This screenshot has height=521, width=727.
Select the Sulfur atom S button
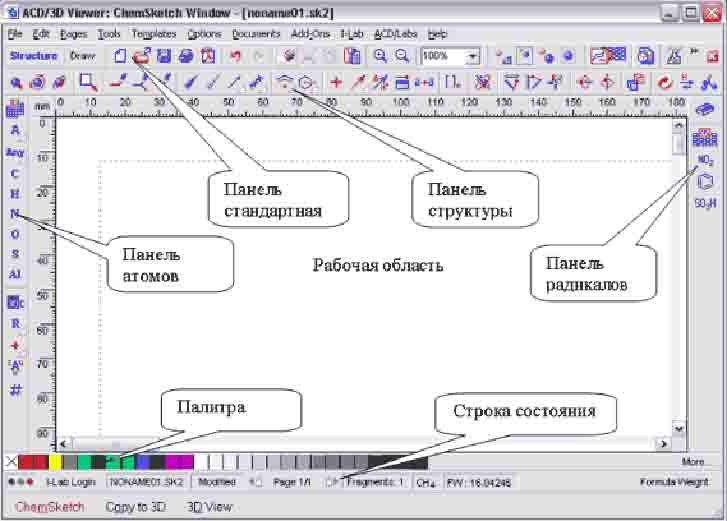point(15,254)
